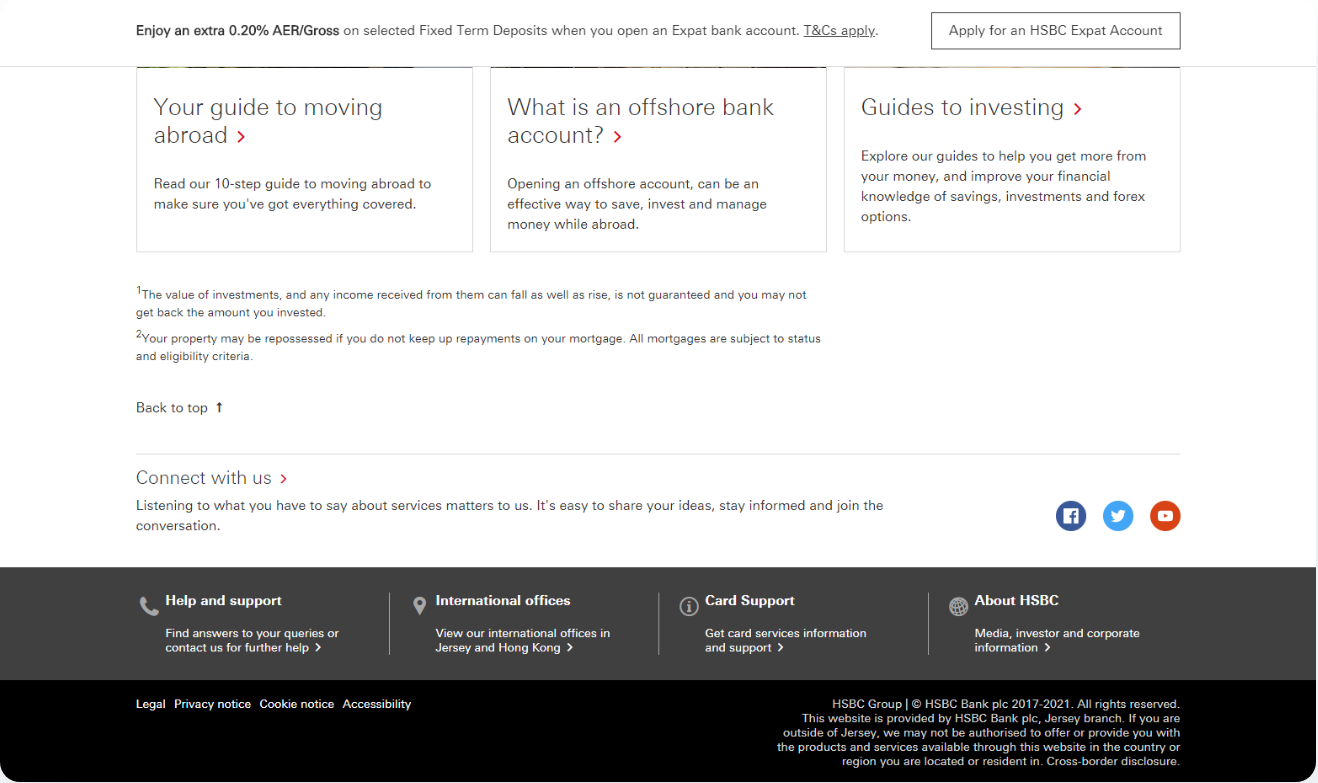Open HSBC YouTube channel icon
The height and width of the screenshot is (783, 1318).
1165,516
